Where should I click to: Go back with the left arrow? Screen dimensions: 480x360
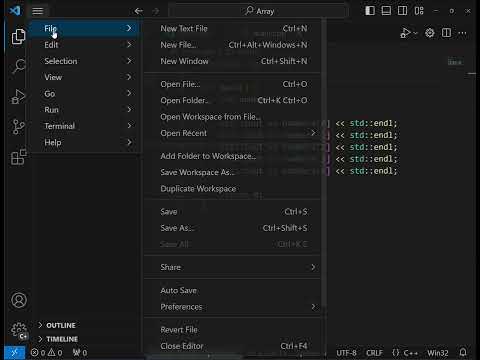point(139,11)
